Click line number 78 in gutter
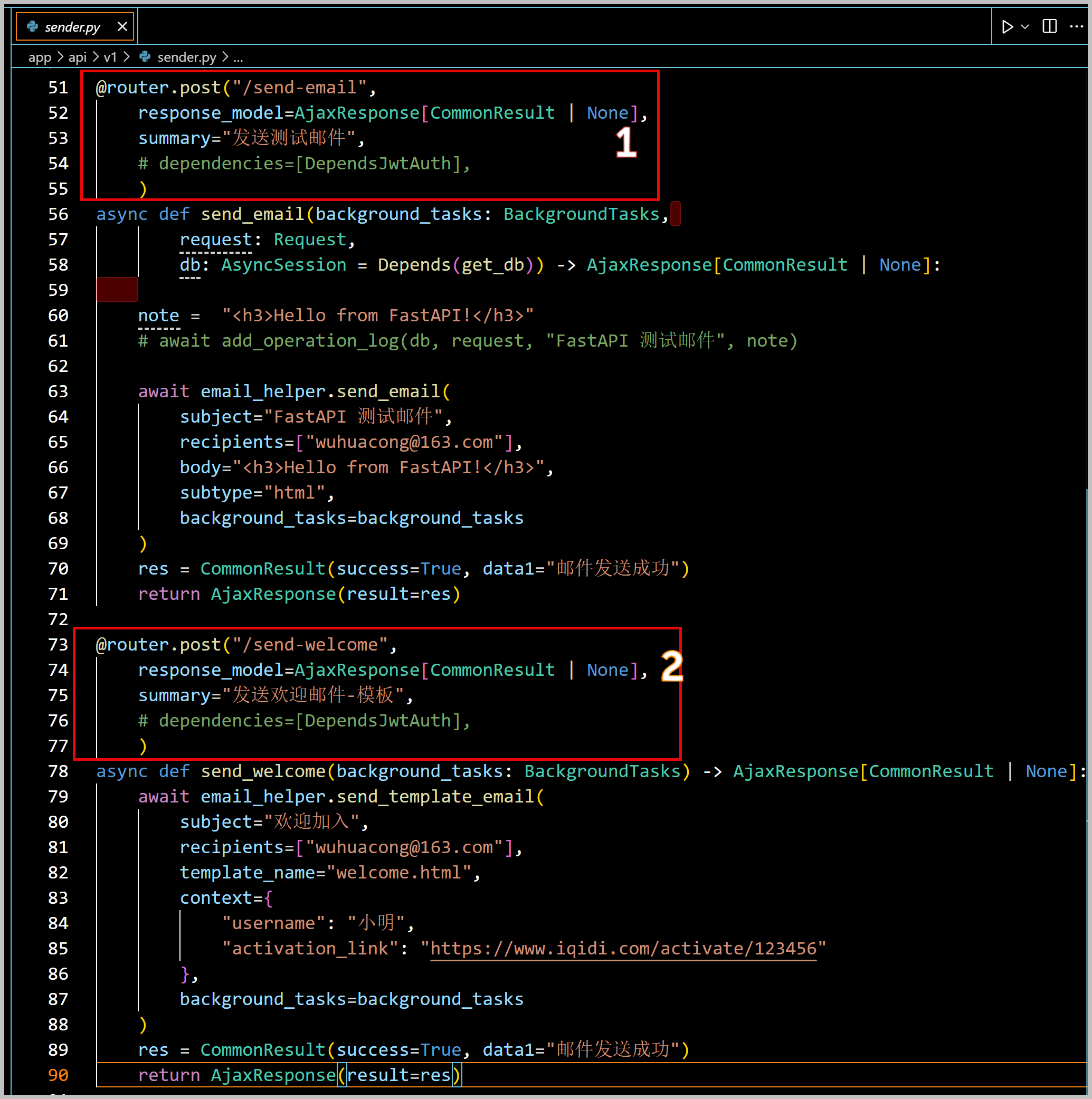Image resolution: width=1092 pixels, height=1099 pixels. click(x=58, y=771)
